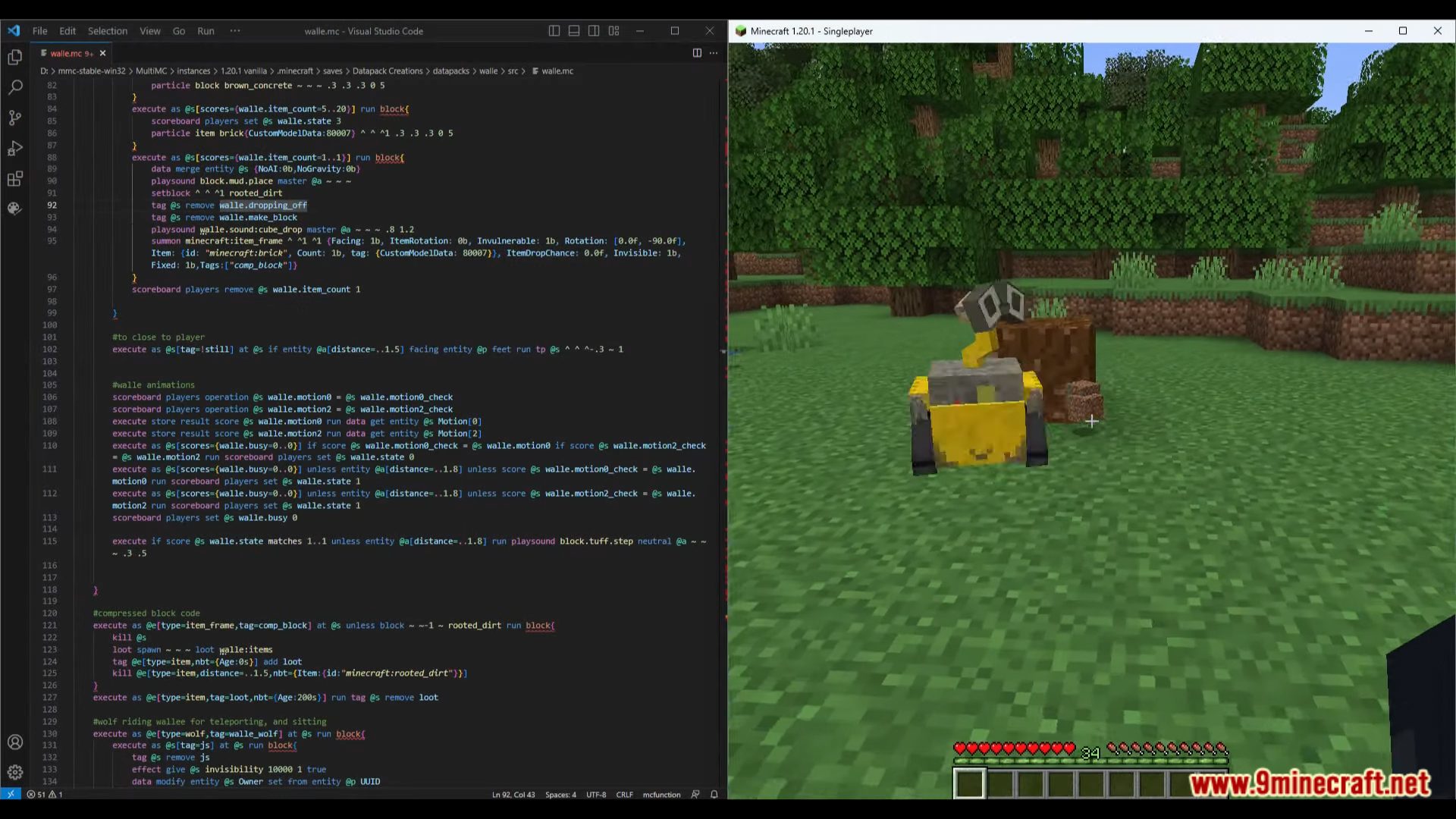Open Customize Layout icon
Screen dimensions: 1456x819
(613, 31)
